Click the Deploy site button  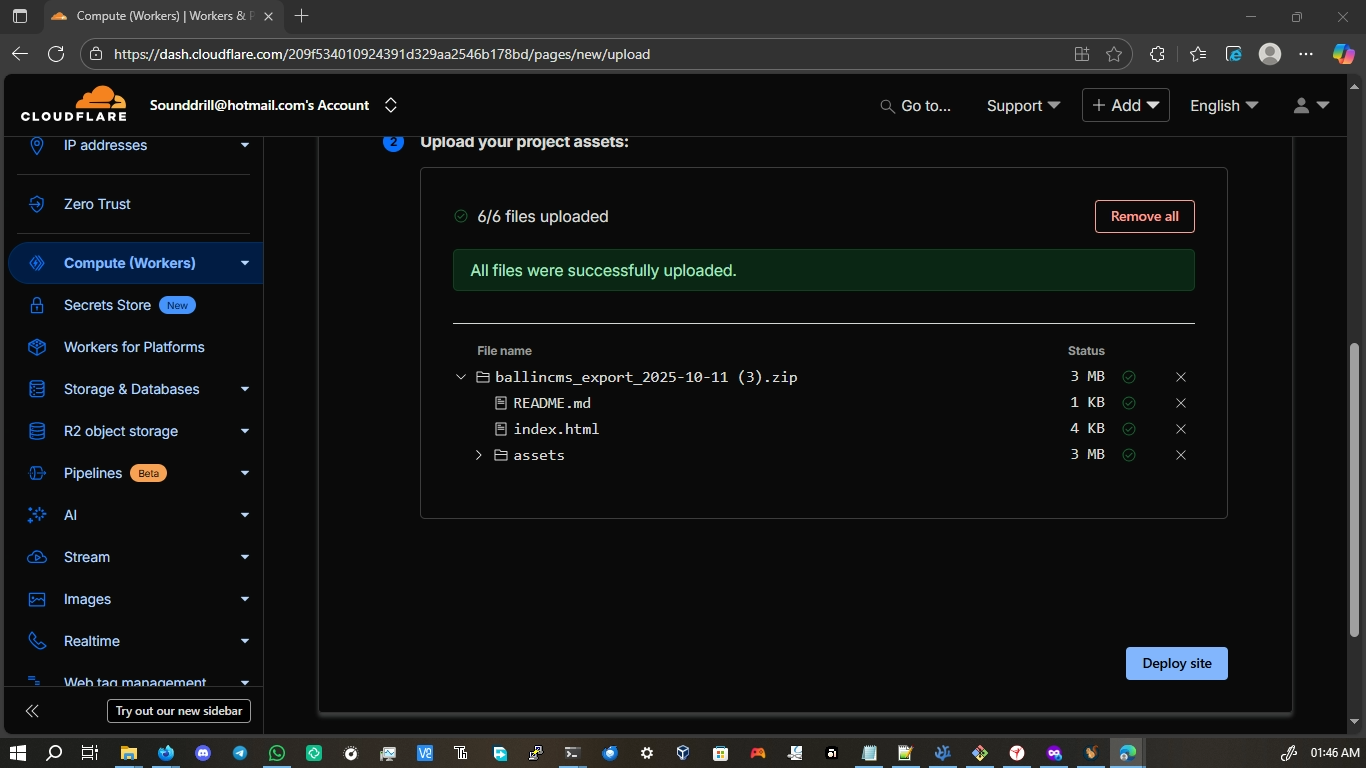1175,663
